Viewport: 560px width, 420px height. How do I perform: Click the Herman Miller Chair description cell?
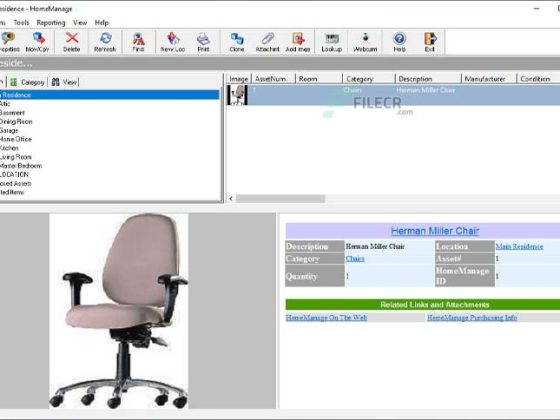tap(426, 90)
